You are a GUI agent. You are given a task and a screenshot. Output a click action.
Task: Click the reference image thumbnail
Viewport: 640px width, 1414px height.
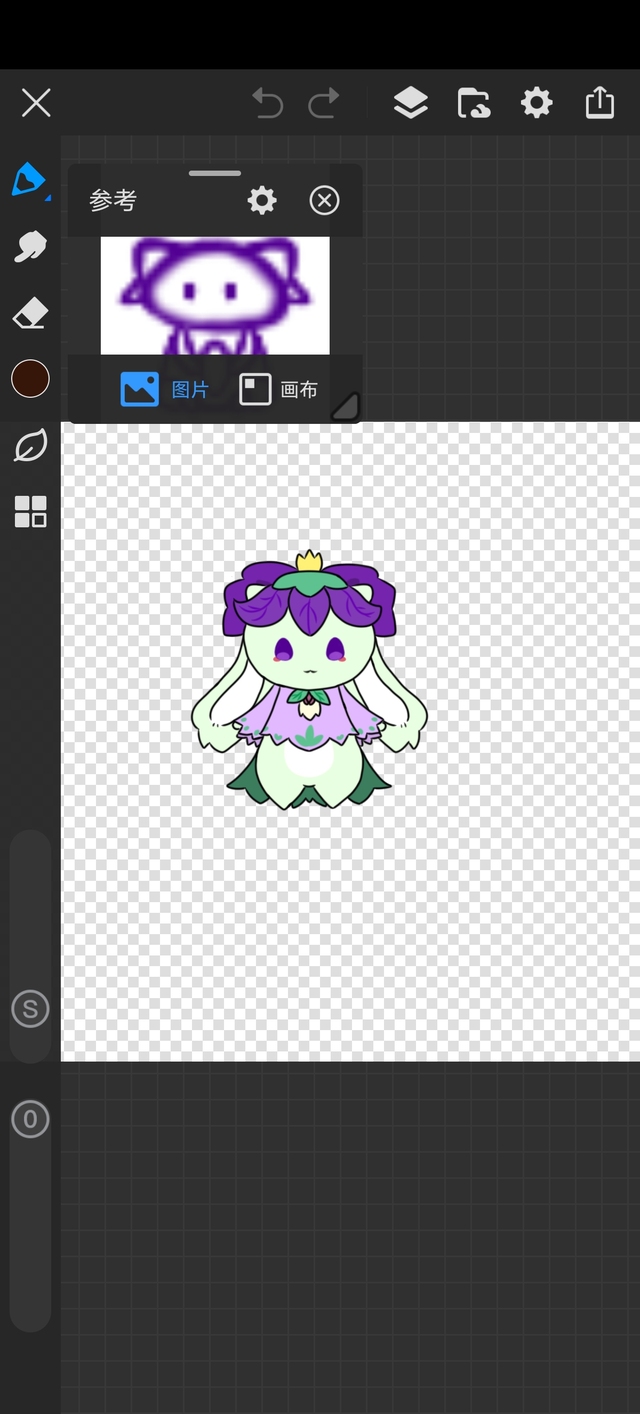(x=215, y=295)
